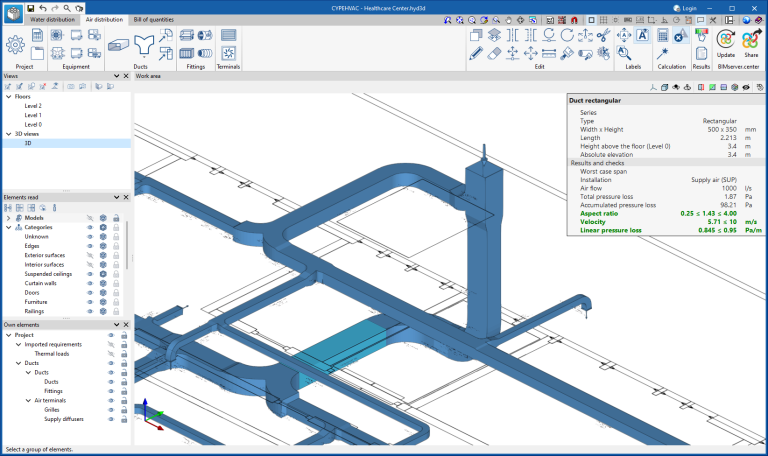Click the show errors warning icon

[680, 35]
